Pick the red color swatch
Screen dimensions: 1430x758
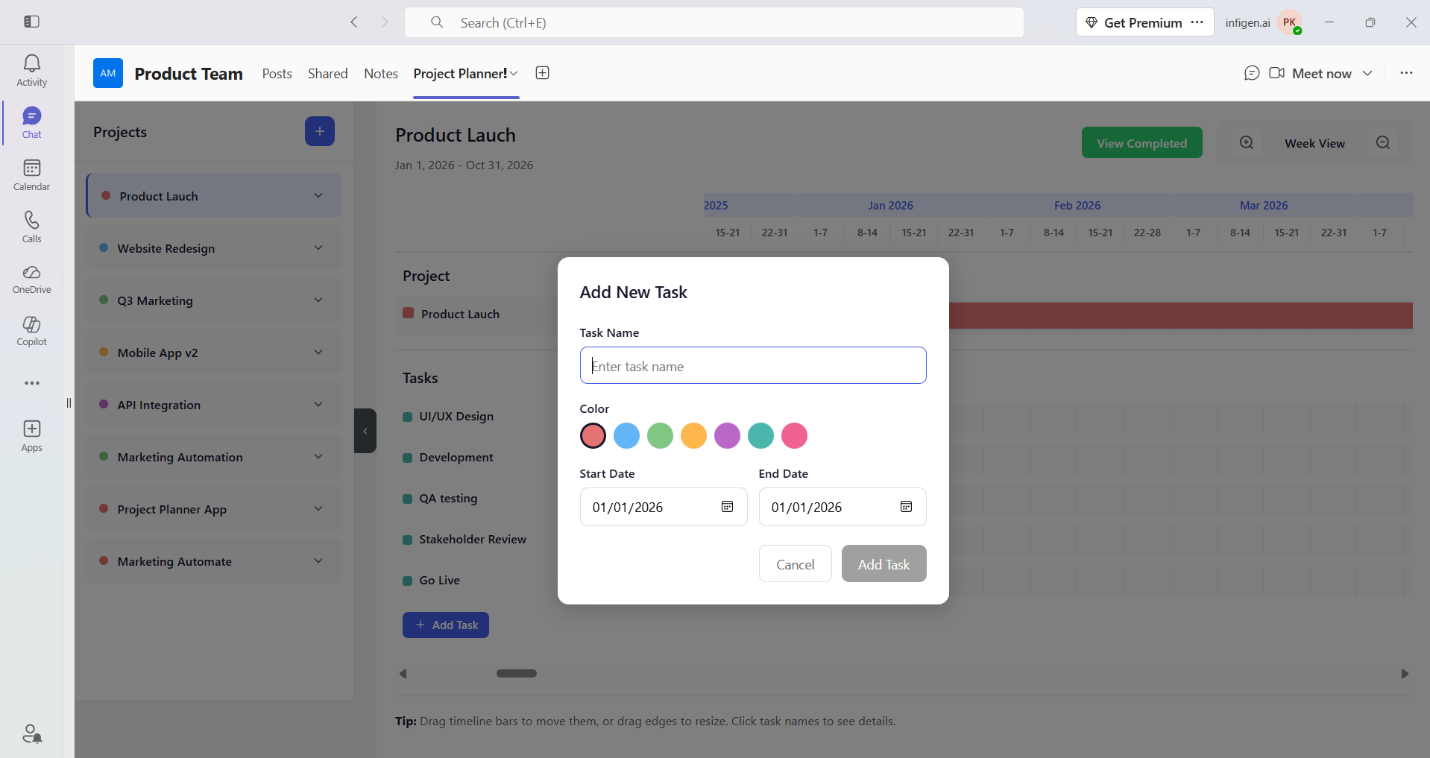593,436
